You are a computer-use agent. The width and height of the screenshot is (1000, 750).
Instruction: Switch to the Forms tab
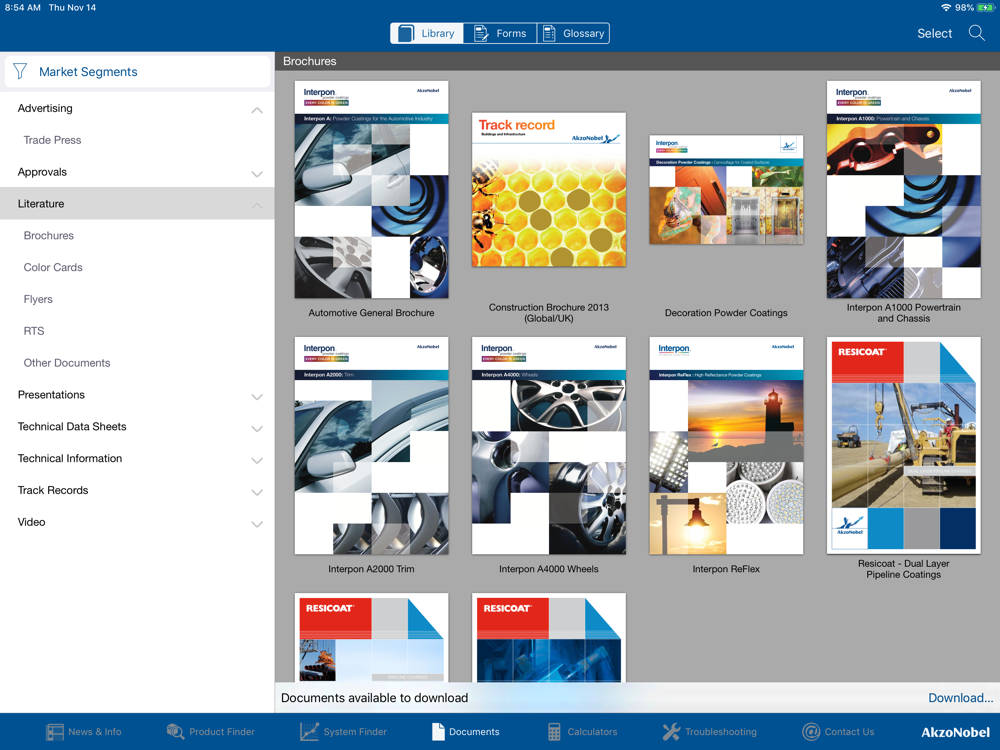tap(500, 33)
